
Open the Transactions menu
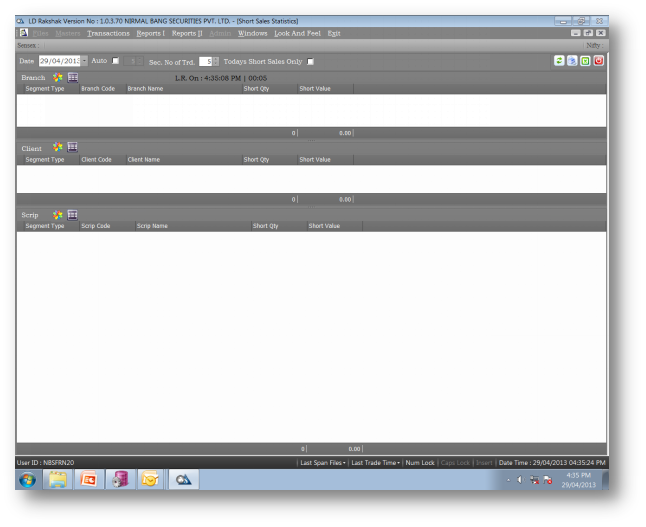pyautogui.click(x=108, y=33)
